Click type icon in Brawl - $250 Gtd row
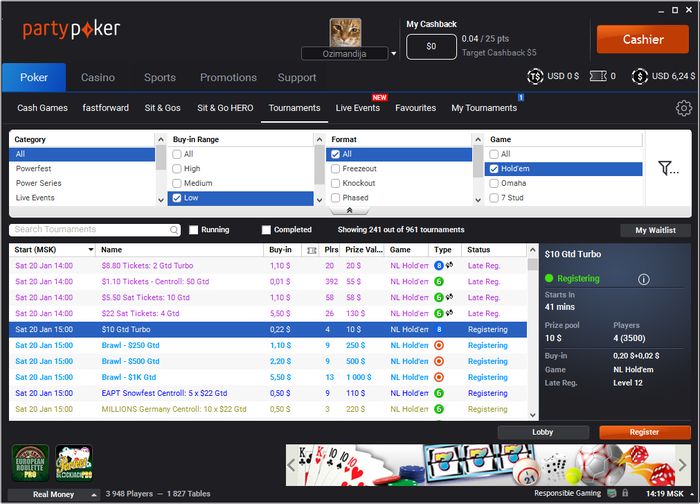Screen dimensions: 700x504 click(439, 346)
